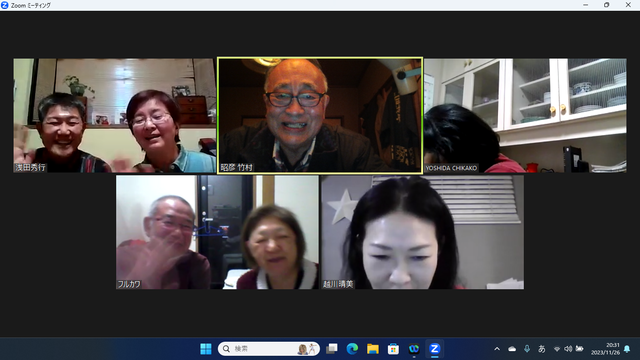The width and height of the screenshot is (640, 360).
Task: Click the 越川靖美 name label
Action: tap(338, 284)
